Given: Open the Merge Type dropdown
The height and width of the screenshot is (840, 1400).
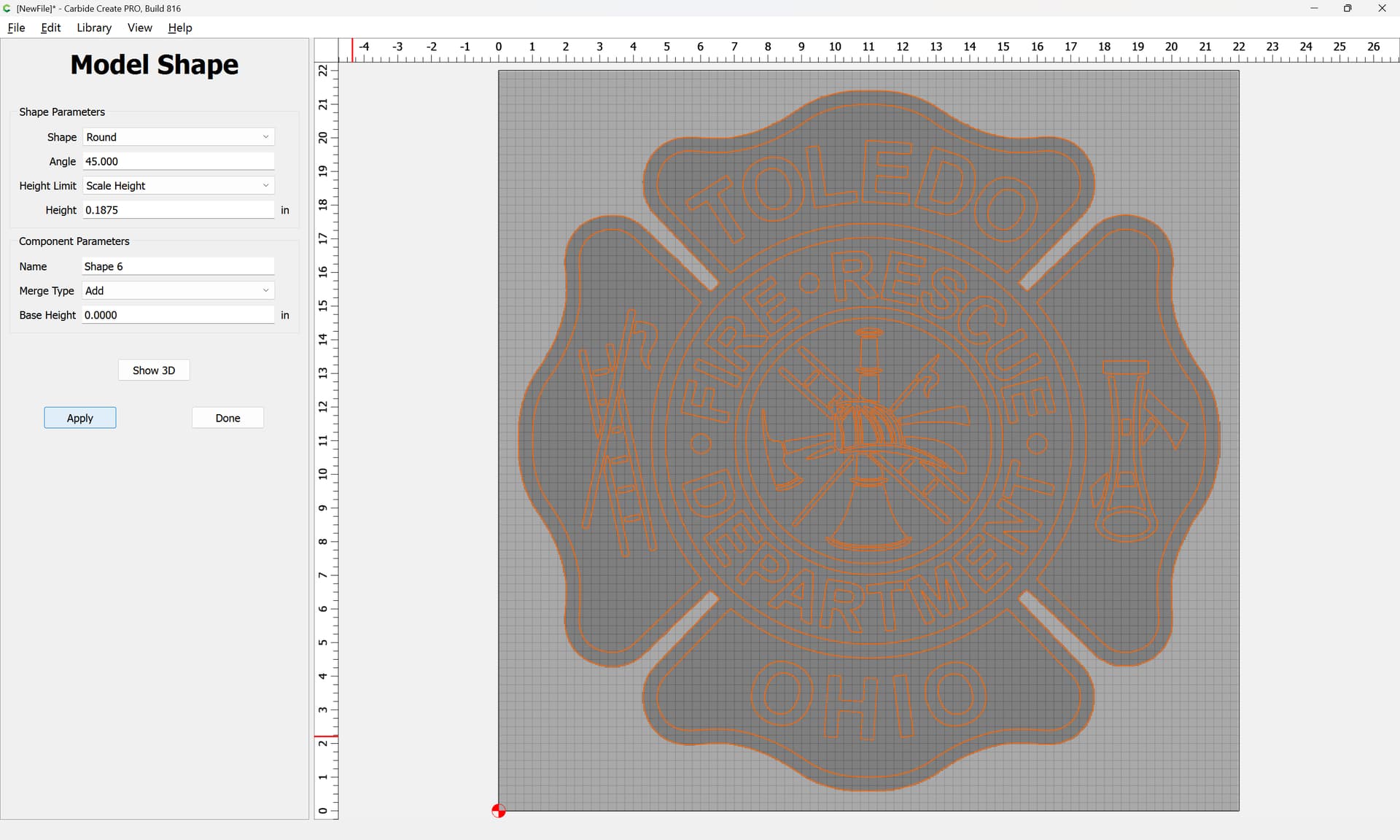Looking at the screenshot, I should 178,291.
